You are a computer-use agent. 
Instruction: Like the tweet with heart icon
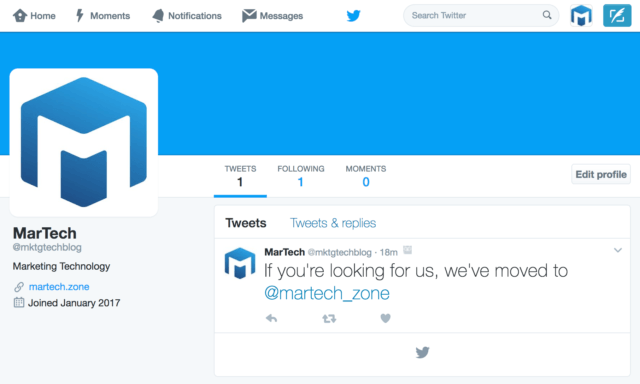(386, 318)
